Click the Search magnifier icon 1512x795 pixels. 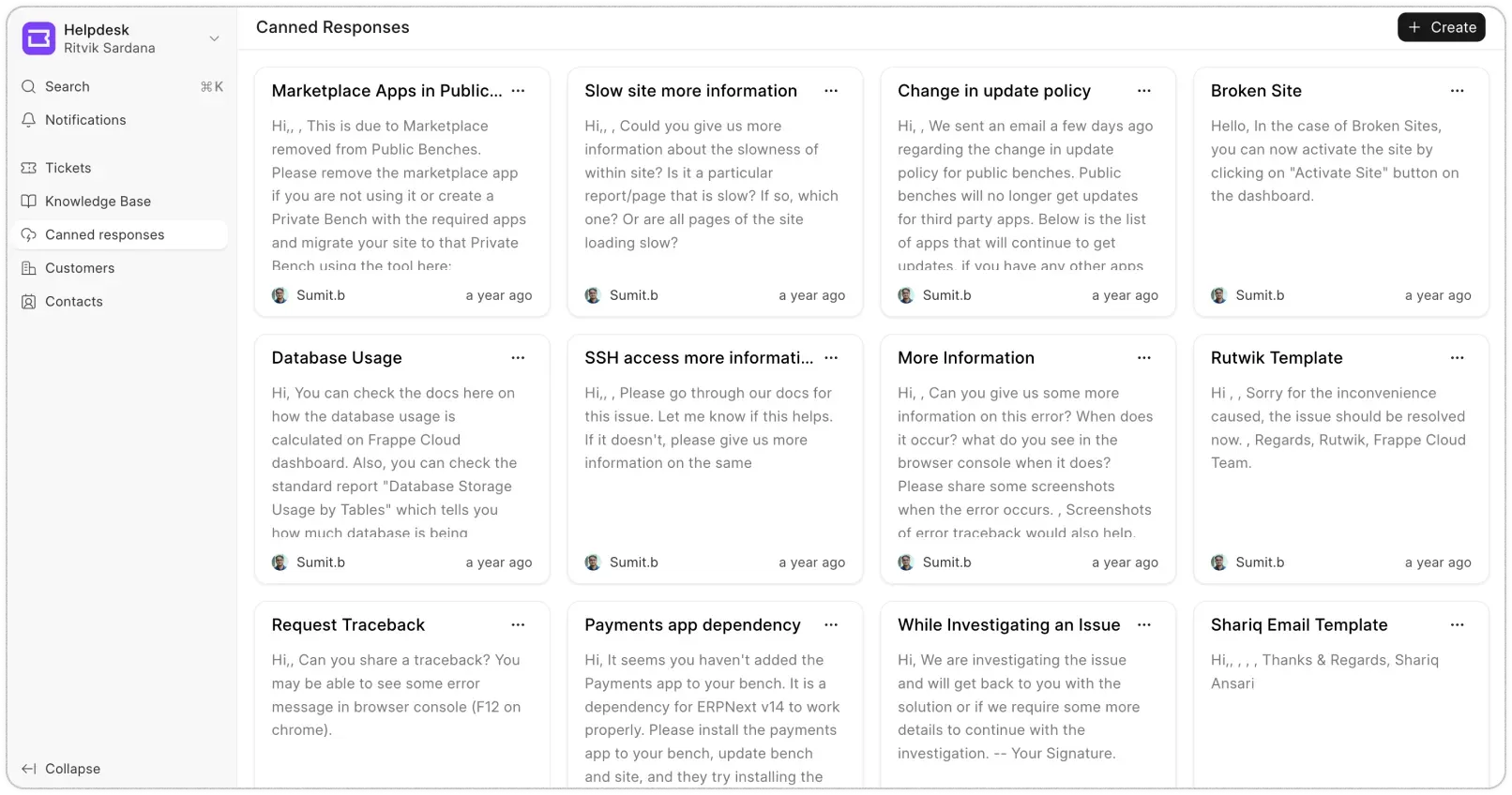tap(29, 86)
